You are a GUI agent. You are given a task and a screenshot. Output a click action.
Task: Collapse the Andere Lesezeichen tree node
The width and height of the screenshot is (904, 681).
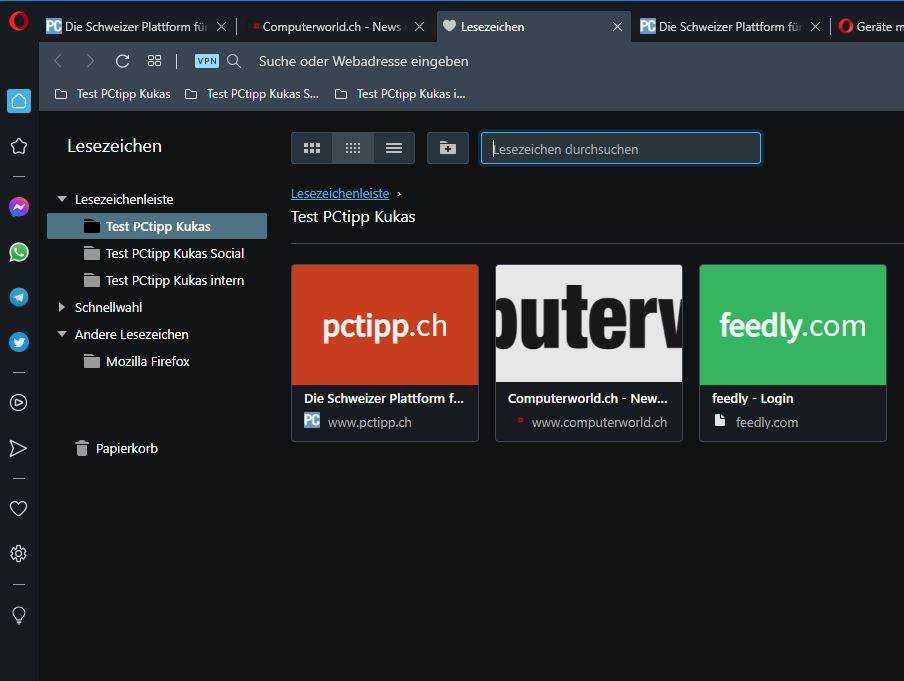tap(62, 334)
